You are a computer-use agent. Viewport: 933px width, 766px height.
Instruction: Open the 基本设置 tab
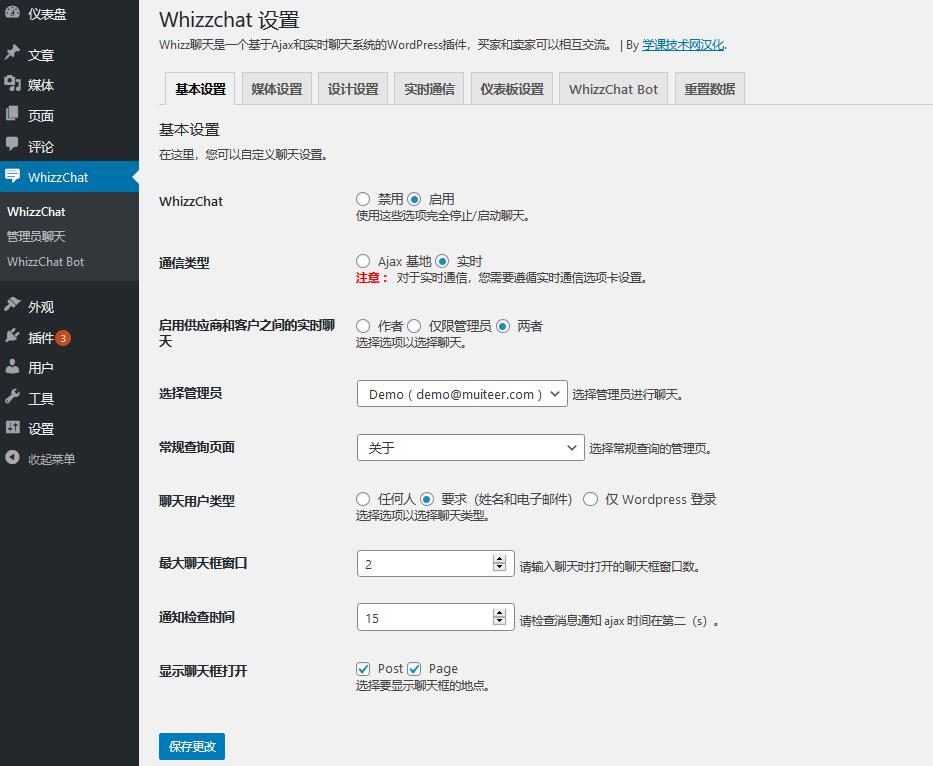pyautogui.click(x=200, y=89)
